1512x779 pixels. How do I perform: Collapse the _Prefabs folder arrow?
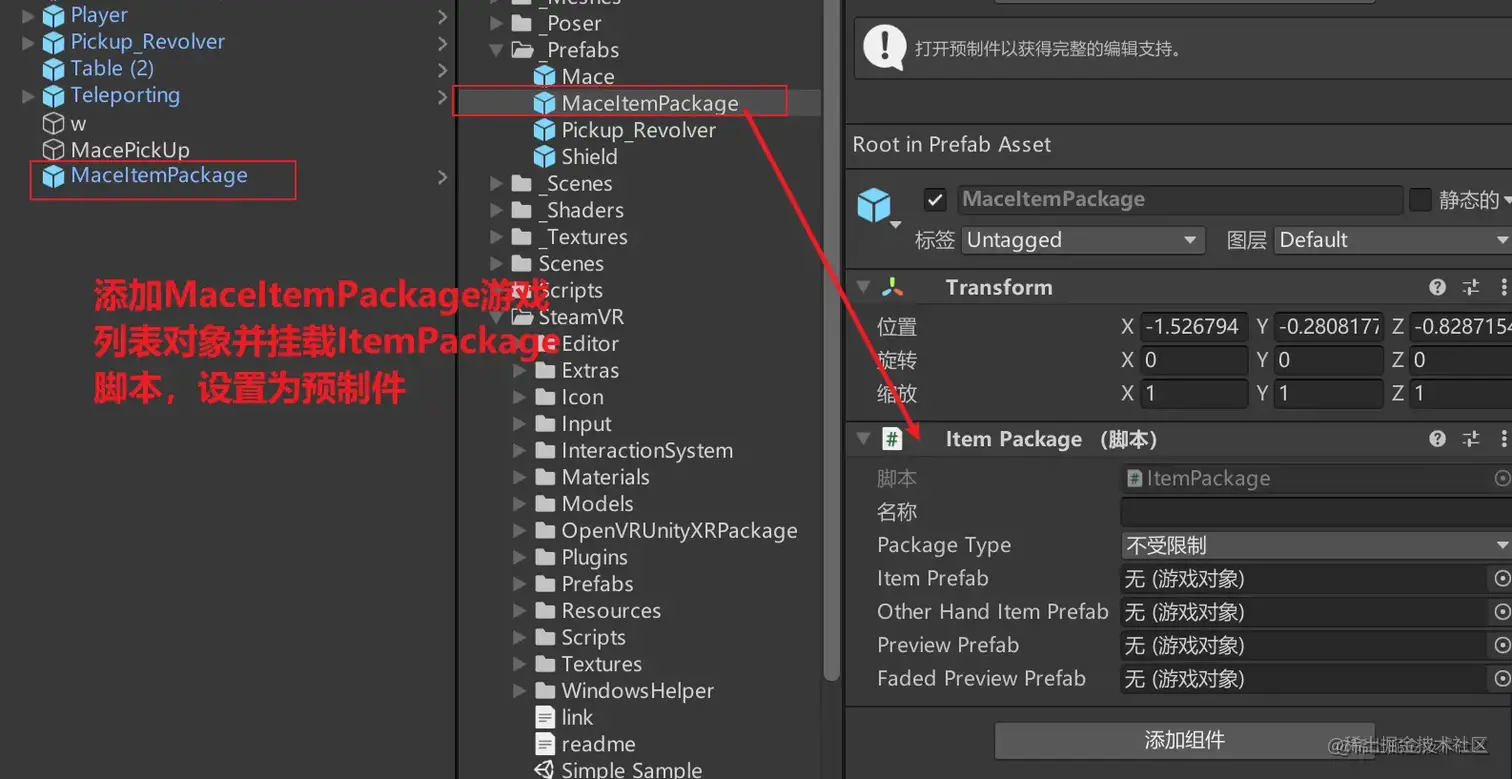[496, 50]
